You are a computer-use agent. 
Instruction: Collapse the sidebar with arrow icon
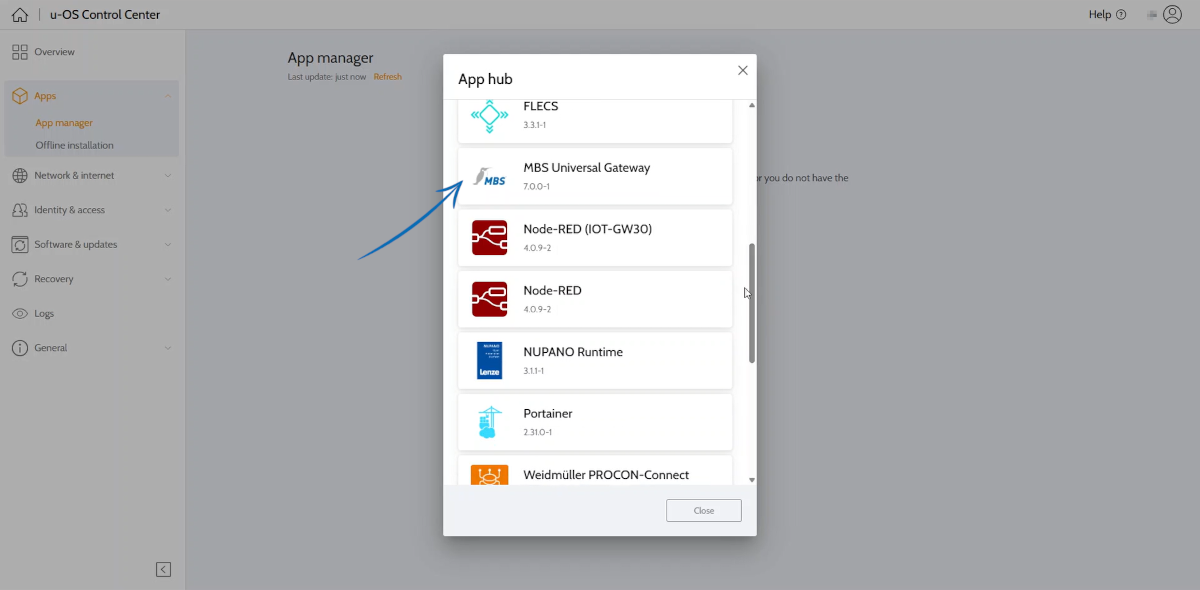163,569
